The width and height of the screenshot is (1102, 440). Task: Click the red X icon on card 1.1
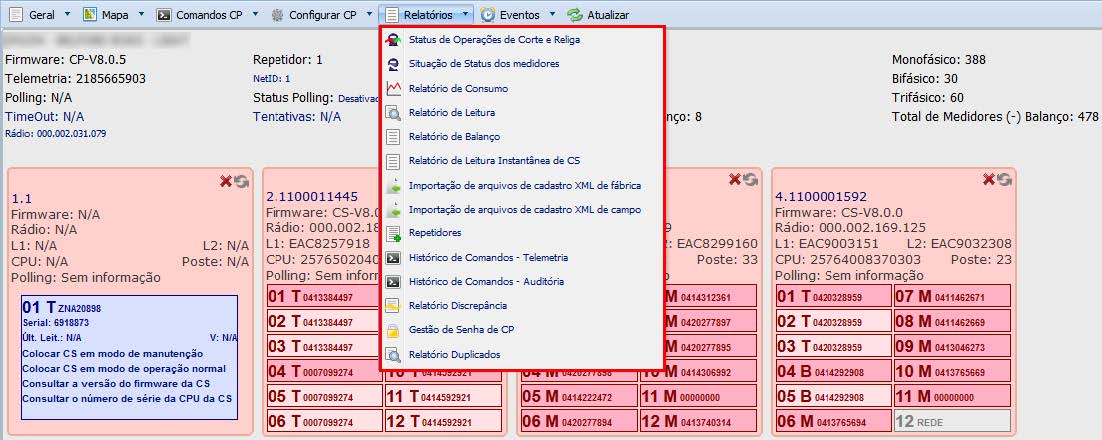(x=226, y=180)
